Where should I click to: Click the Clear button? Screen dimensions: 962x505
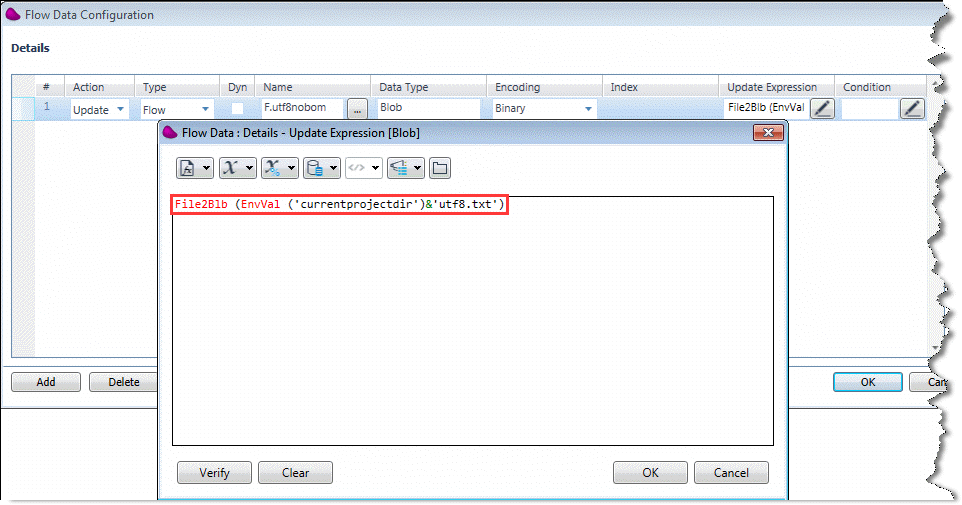click(x=295, y=473)
